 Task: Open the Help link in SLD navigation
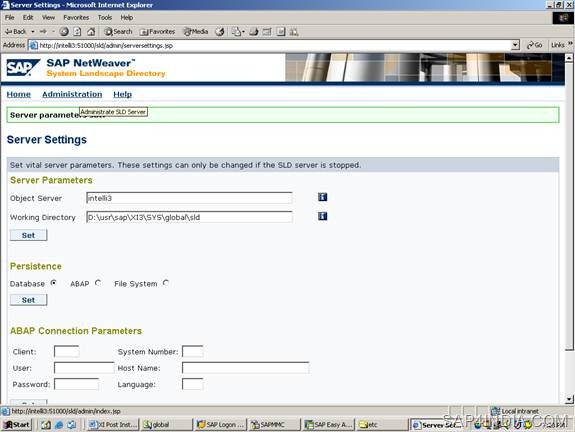[x=122, y=94]
